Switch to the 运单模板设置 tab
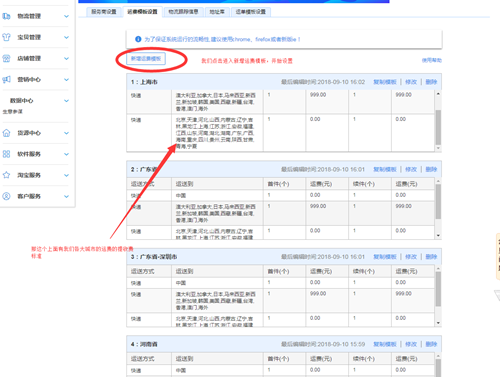Image resolution: width=500 pixels, height=377 pixels. coord(251,12)
